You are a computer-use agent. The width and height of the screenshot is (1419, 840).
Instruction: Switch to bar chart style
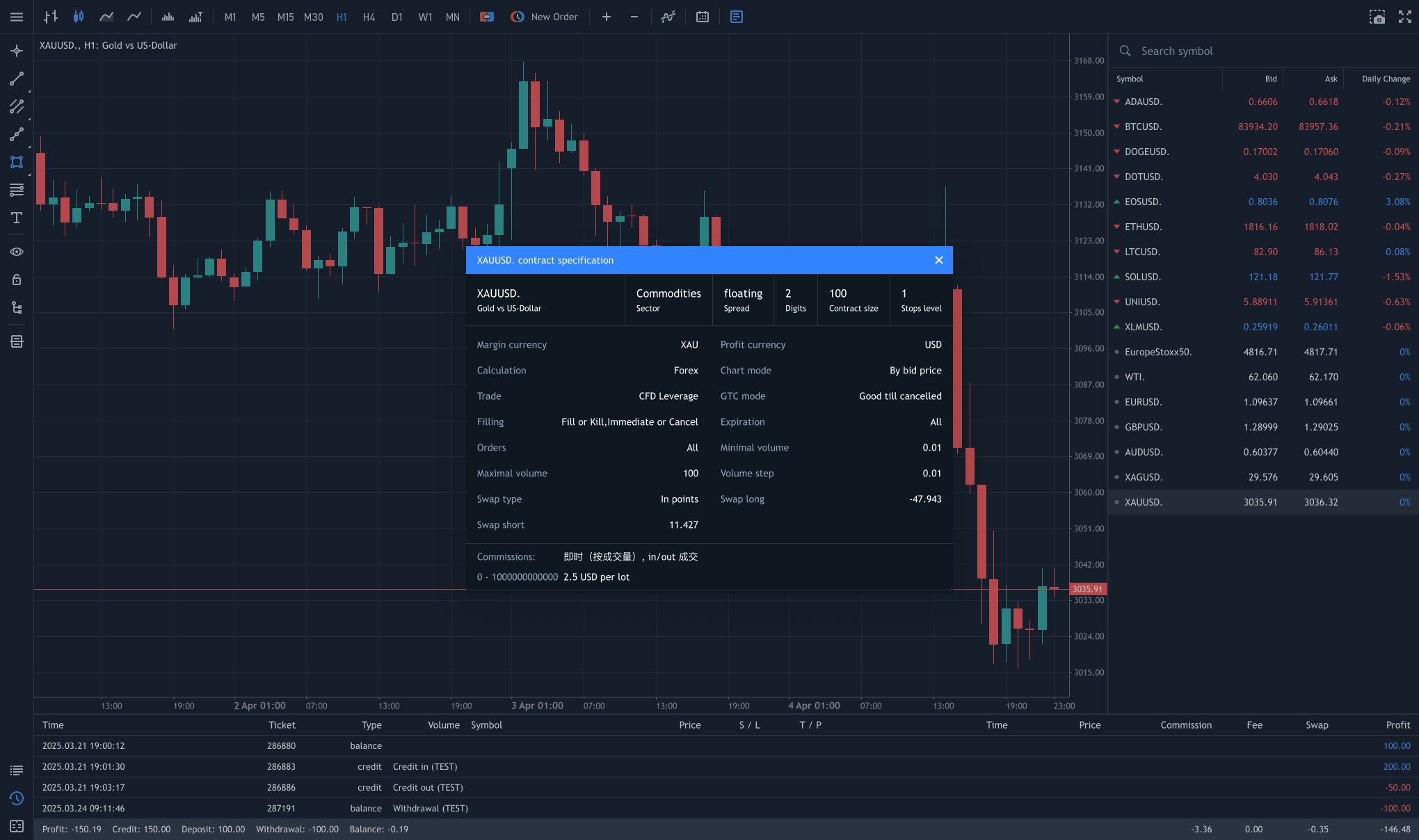point(51,17)
